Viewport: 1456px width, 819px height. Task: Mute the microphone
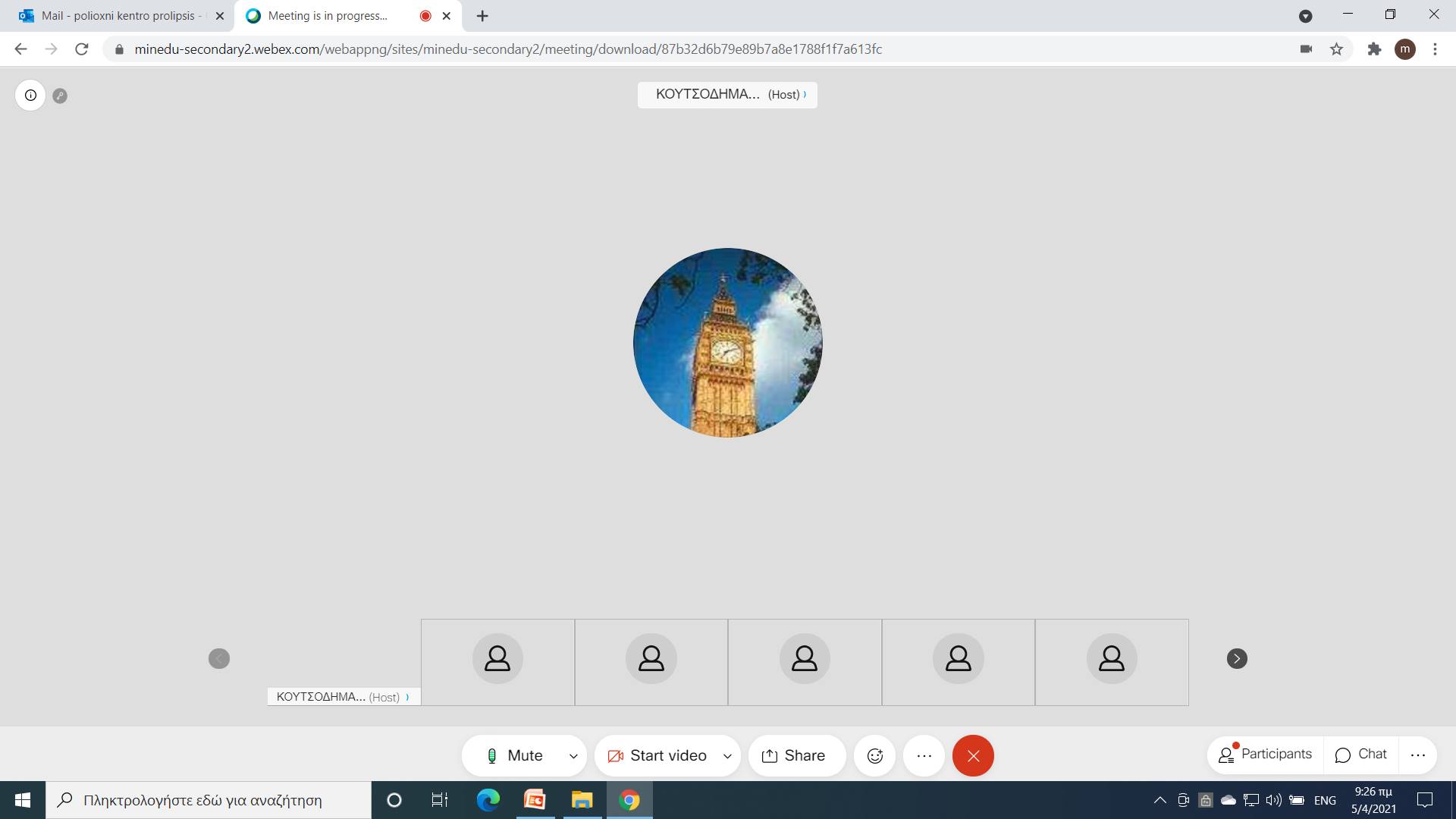point(515,755)
